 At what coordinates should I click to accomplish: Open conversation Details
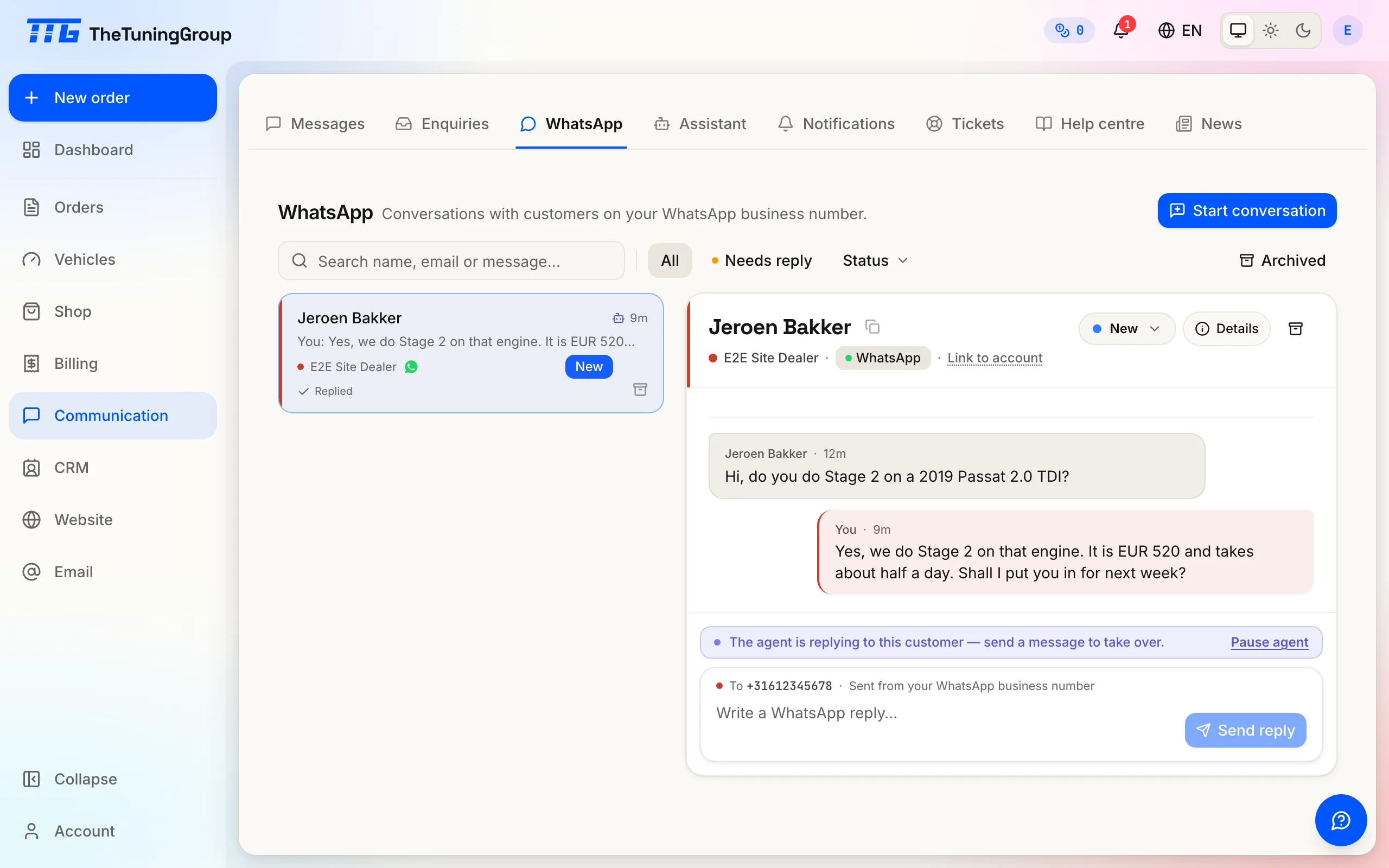pyautogui.click(x=1227, y=329)
